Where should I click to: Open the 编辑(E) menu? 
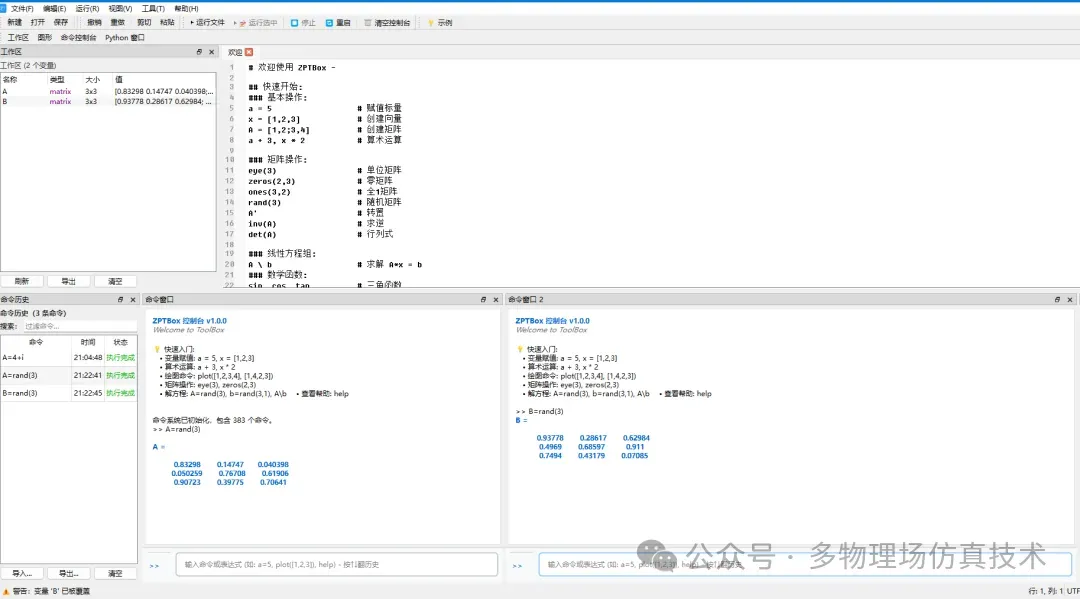pos(54,8)
